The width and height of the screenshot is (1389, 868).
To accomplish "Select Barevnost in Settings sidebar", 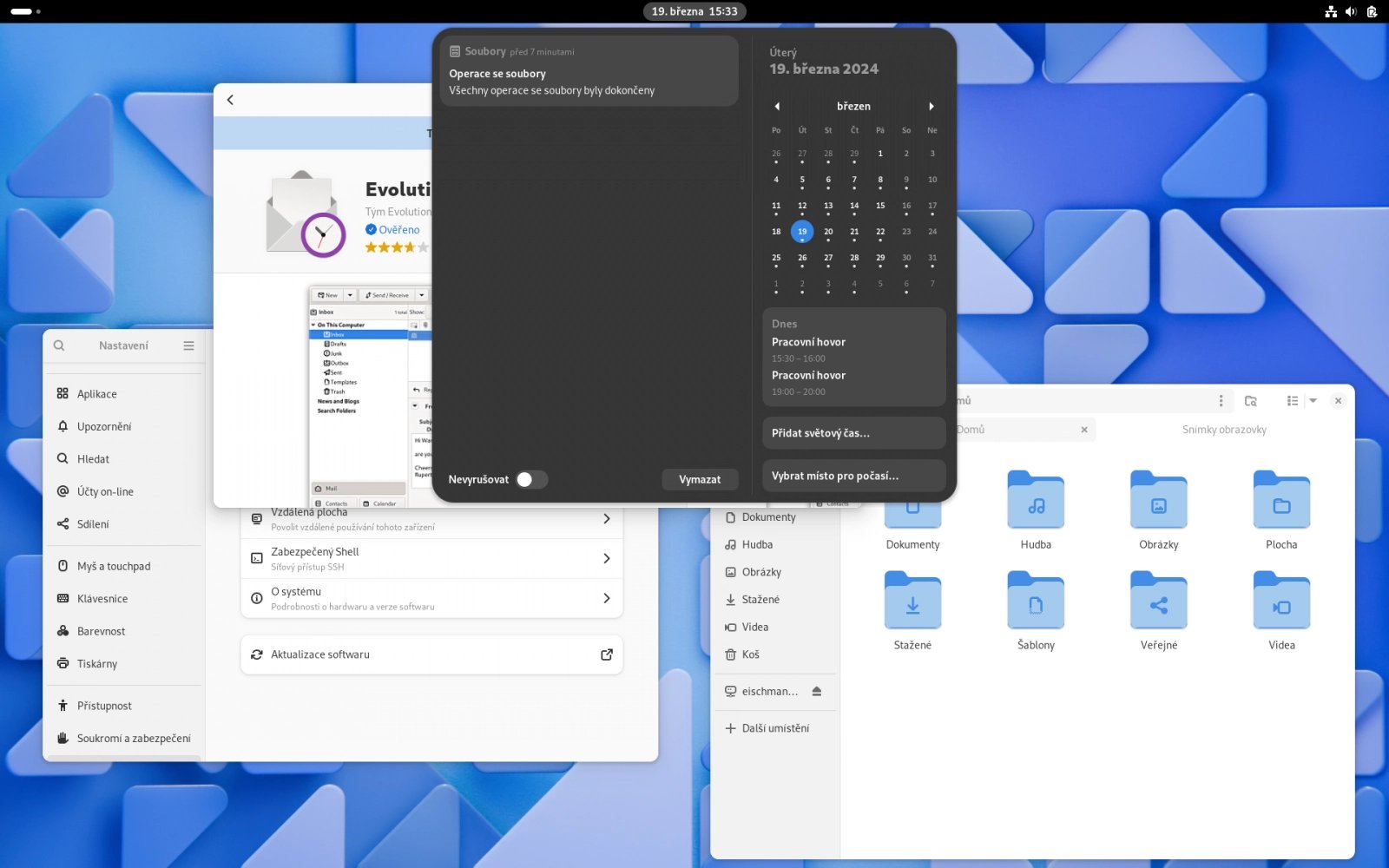I will [124, 631].
